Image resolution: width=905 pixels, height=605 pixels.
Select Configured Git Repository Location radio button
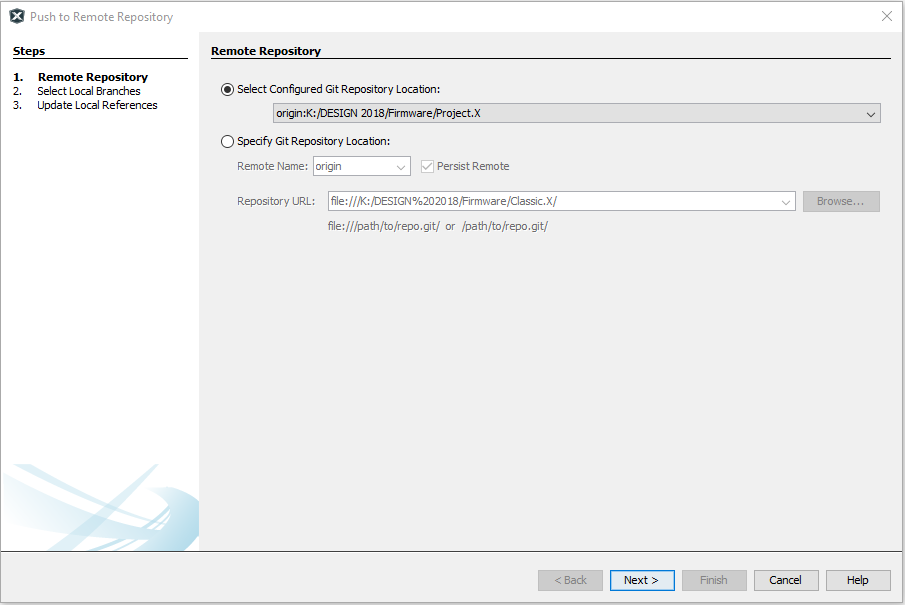(227, 89)
